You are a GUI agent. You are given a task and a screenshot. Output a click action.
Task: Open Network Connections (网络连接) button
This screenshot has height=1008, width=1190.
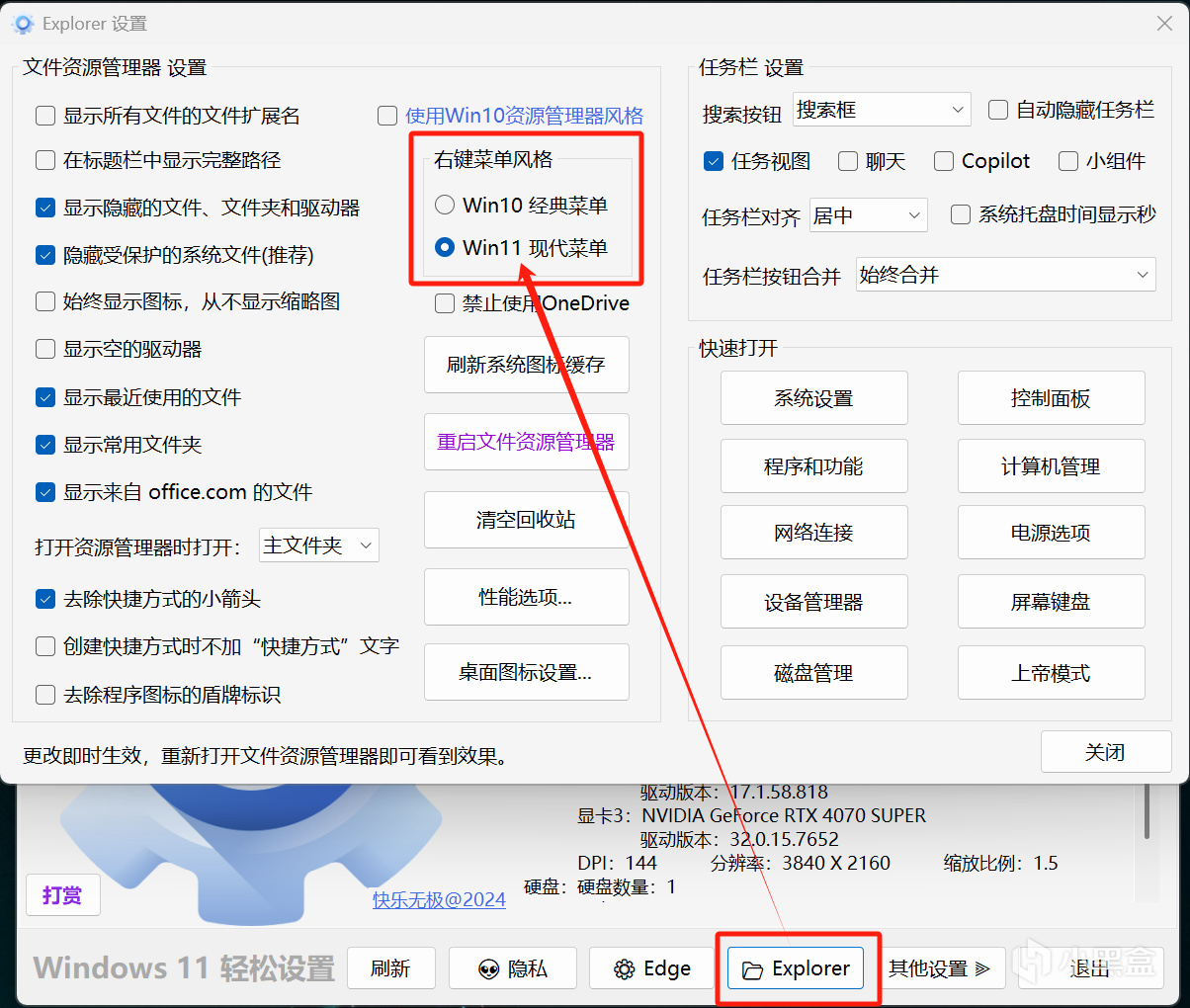[814, 533]
